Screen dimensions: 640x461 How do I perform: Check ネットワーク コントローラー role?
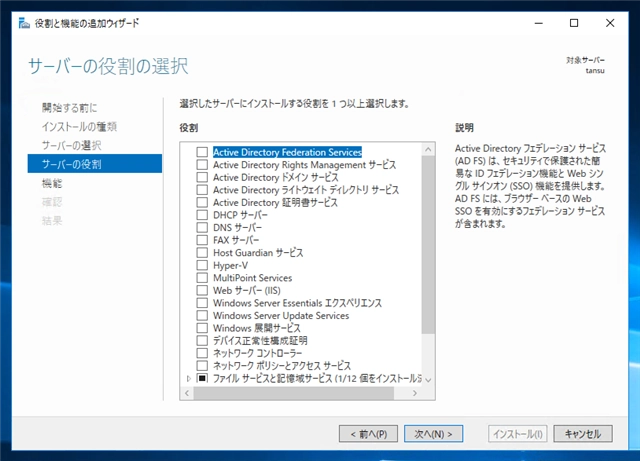click(x=202, y=353)
